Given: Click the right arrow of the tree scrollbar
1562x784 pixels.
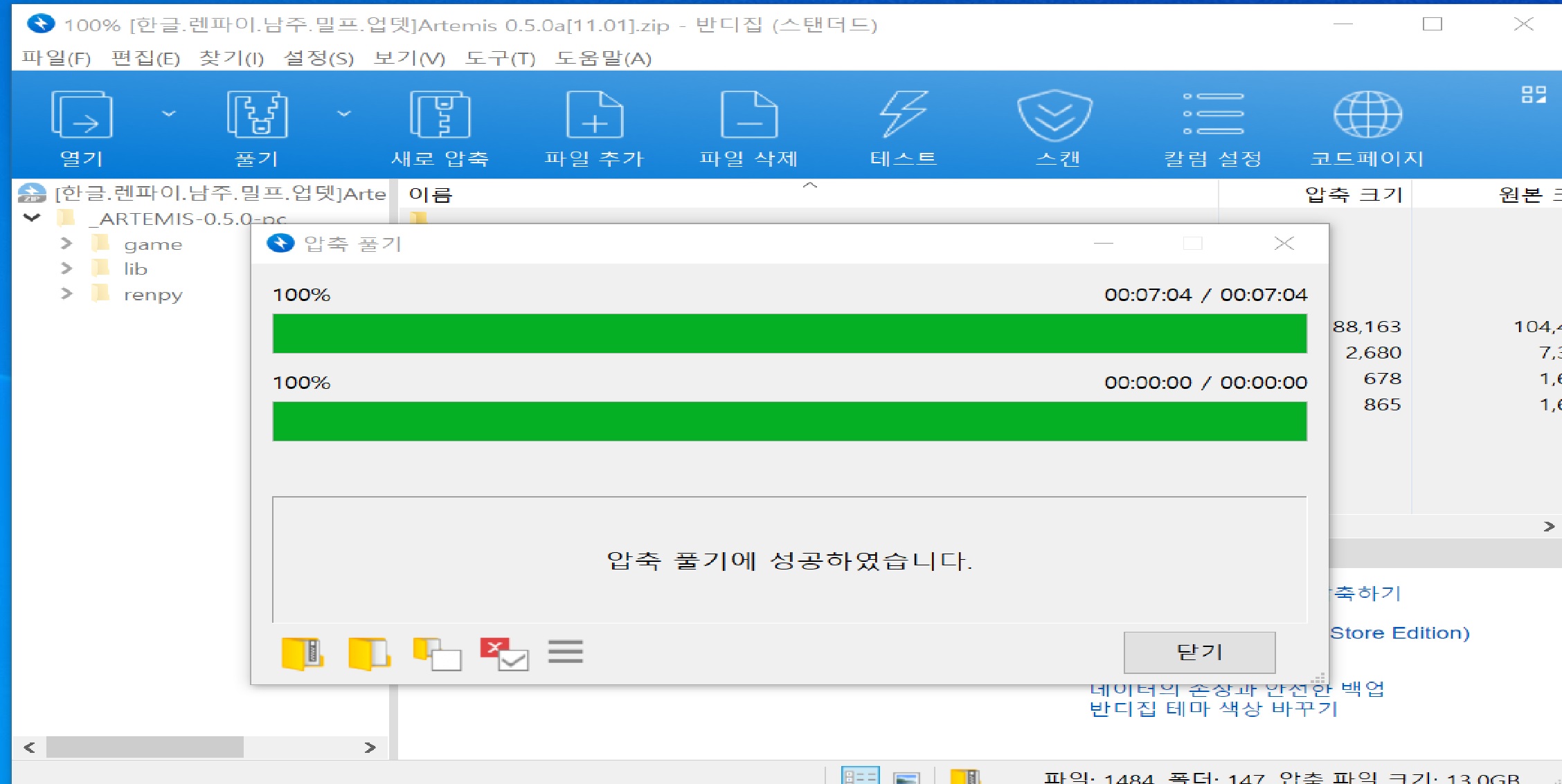Looking at the screenshot, I should click(x=370, y=747).
